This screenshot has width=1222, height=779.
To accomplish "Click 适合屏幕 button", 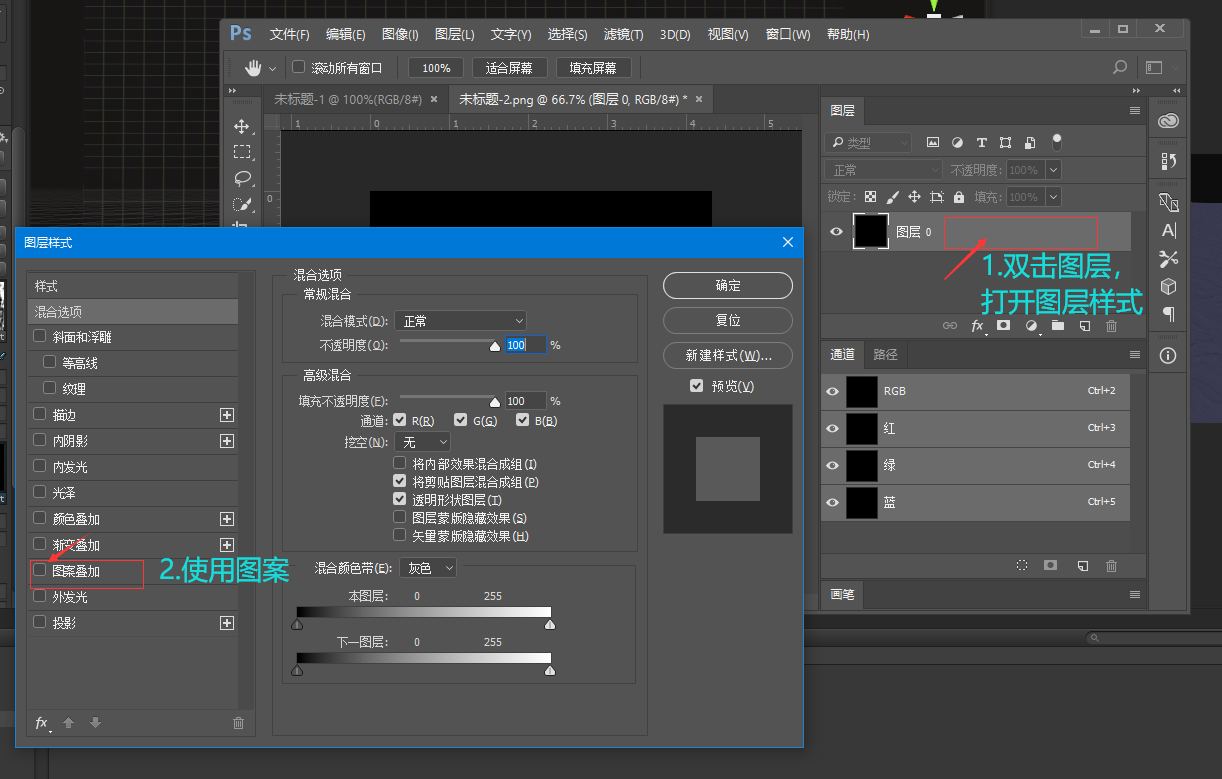I will tap(509, 68).
